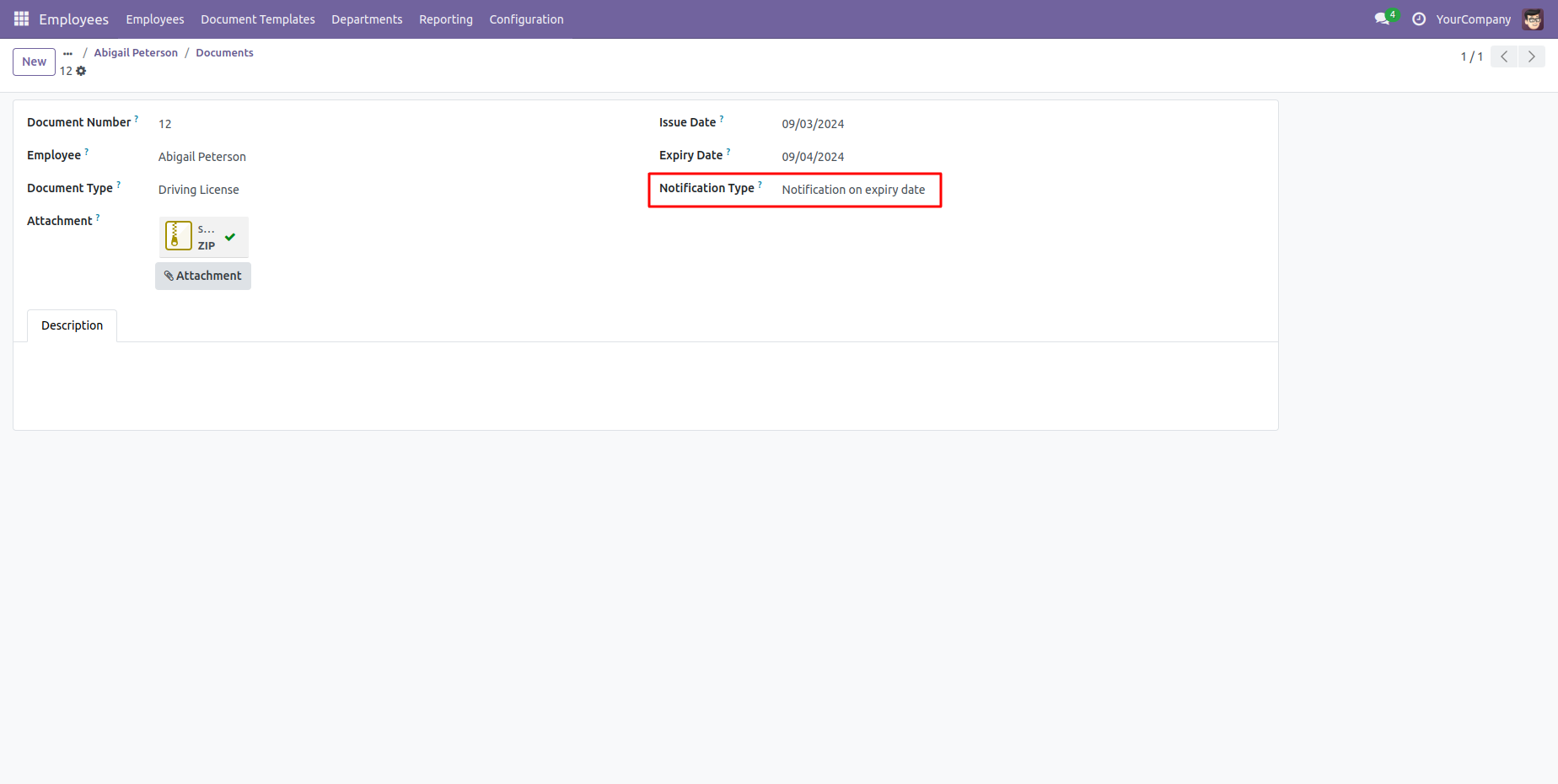Open the activities clock icon
This screenshot has width=1558, height=784.
tap(1419, 19)
